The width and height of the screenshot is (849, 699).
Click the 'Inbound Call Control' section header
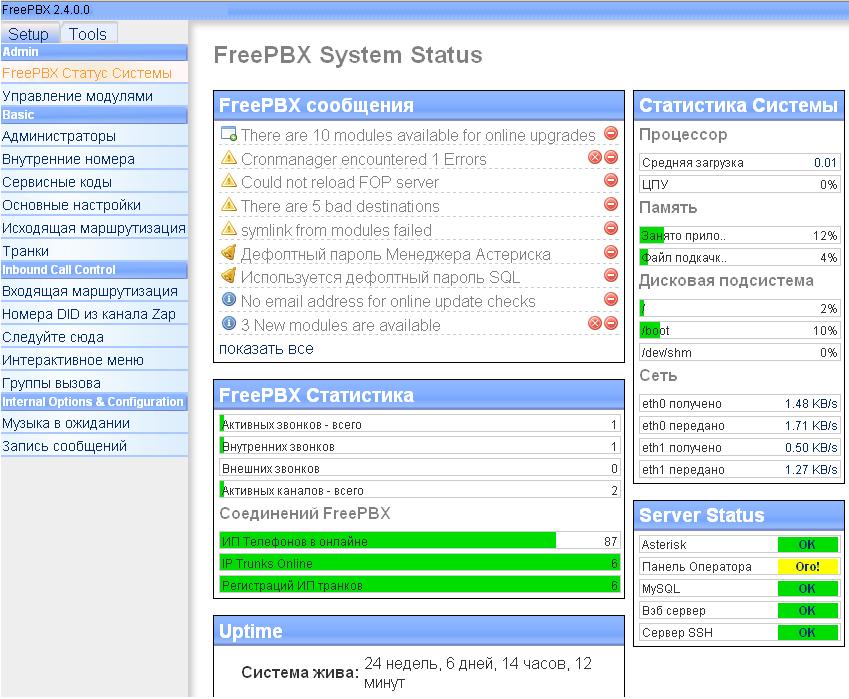94,270
